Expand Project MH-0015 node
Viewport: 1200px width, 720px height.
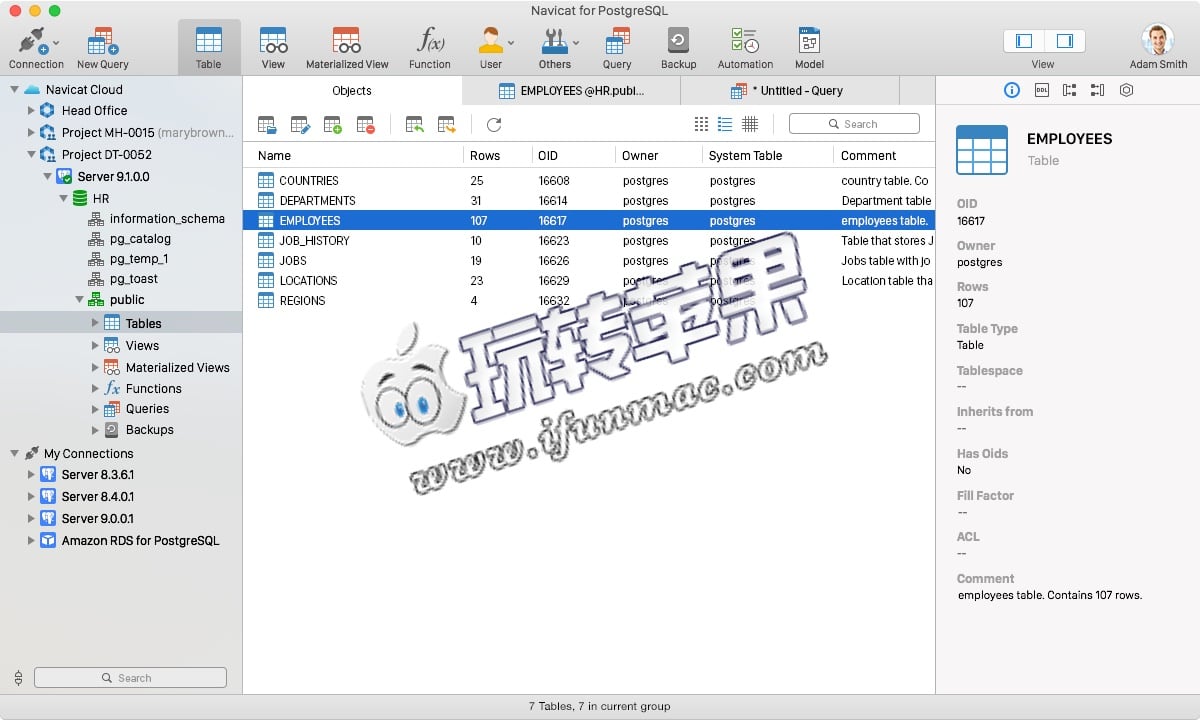(x=31, y=132)
